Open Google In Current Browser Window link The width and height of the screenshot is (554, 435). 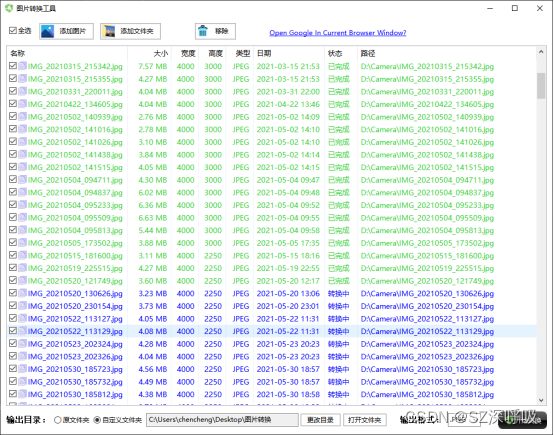pyautogui.click(x=338, y=33)
